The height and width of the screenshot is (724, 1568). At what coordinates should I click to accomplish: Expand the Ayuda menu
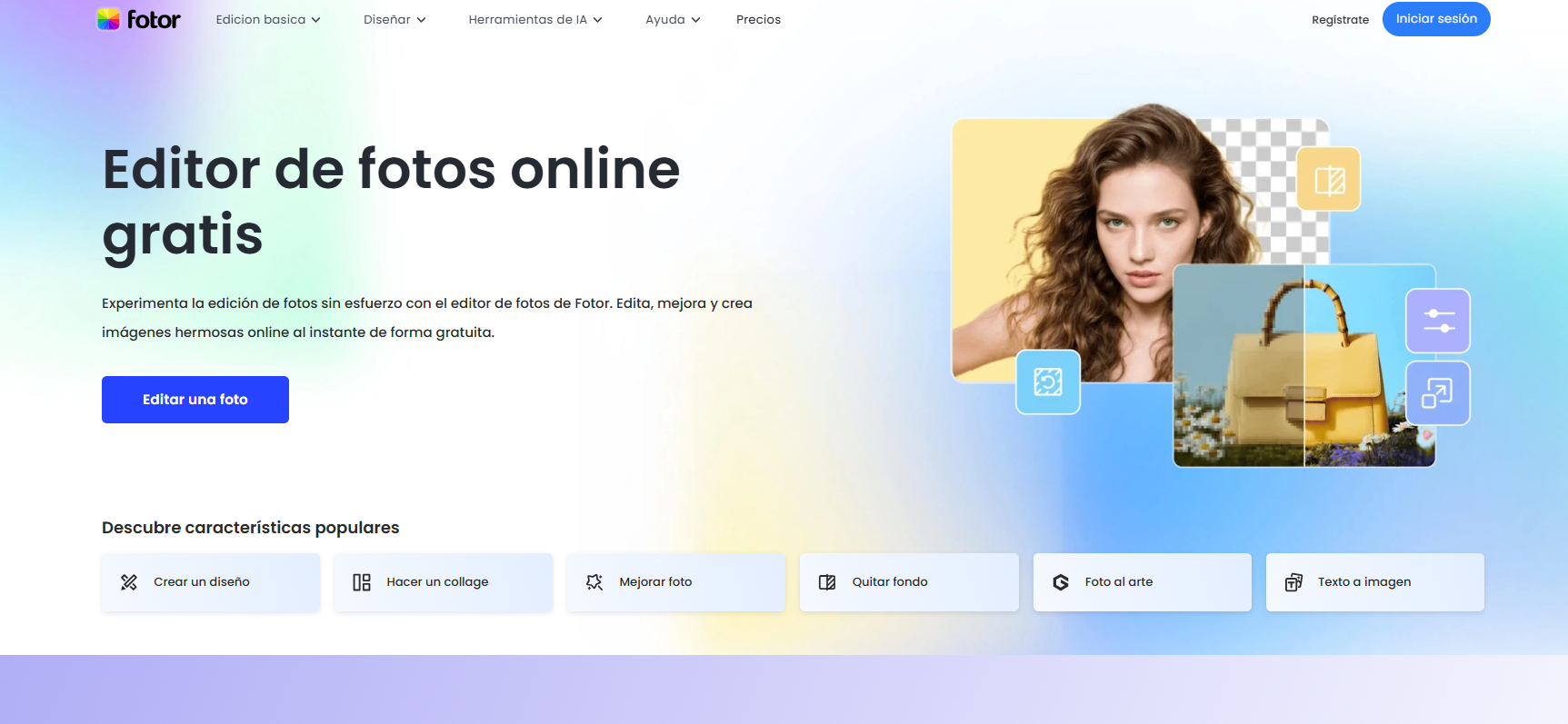[673, 19]
